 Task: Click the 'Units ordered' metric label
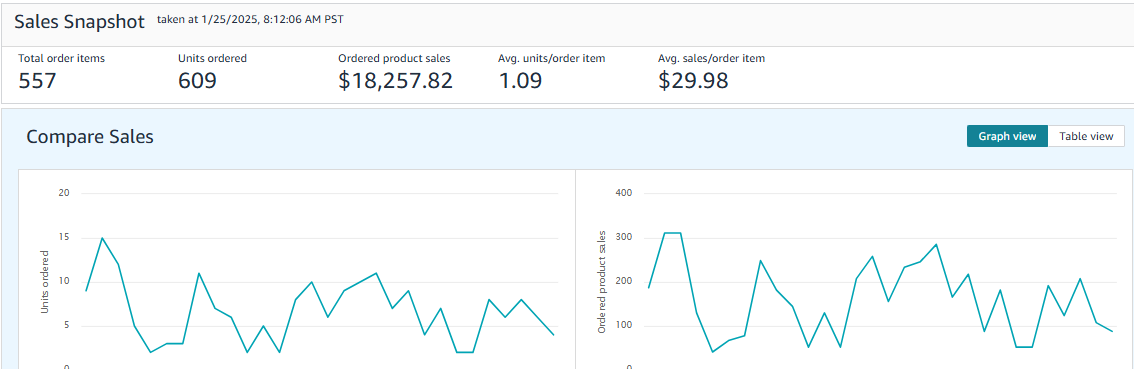point(213,59)
